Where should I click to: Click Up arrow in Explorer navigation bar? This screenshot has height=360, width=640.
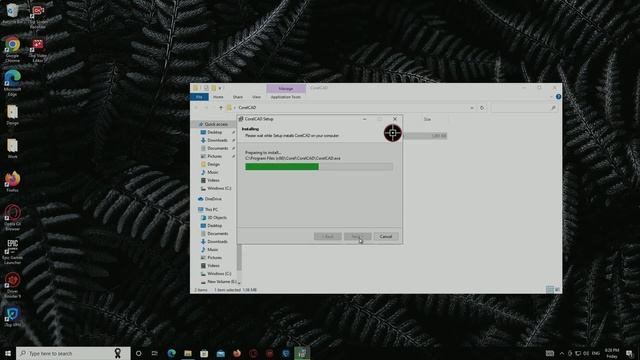click(221, 108)
